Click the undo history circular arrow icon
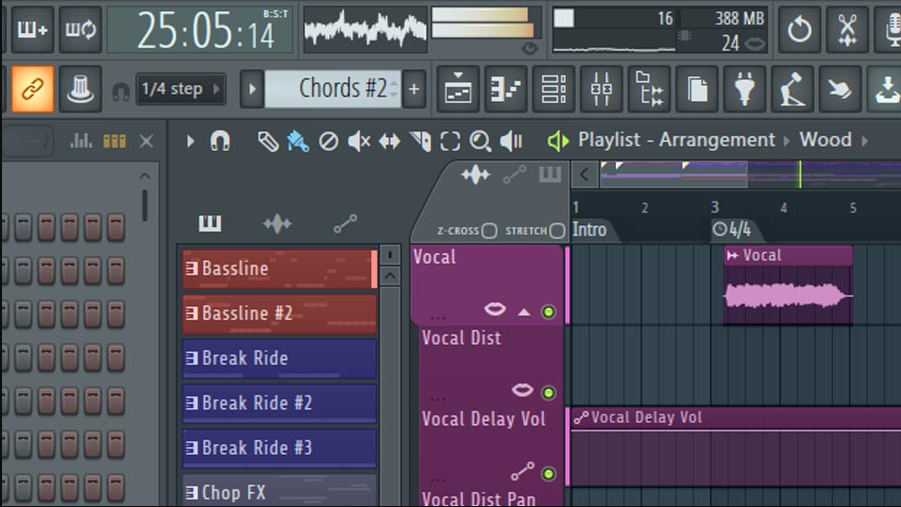 799,29
